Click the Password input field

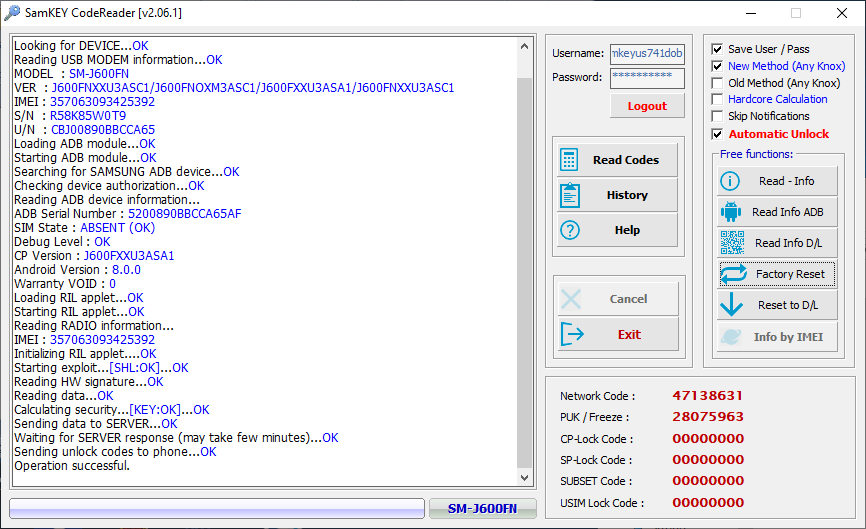click(x=647, y=78)
